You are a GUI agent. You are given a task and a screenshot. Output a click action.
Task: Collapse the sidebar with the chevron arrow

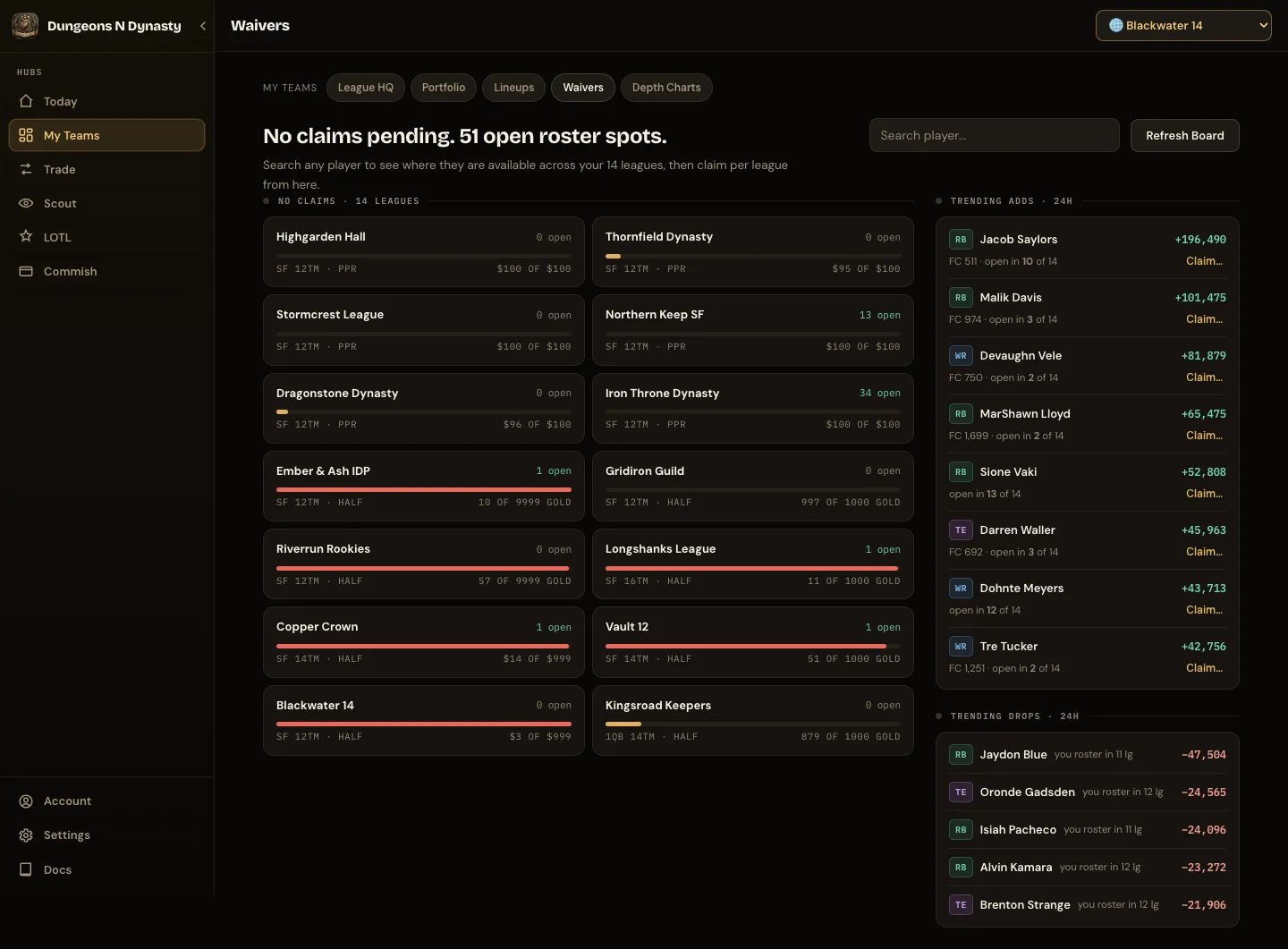click(x=203, y=26)
